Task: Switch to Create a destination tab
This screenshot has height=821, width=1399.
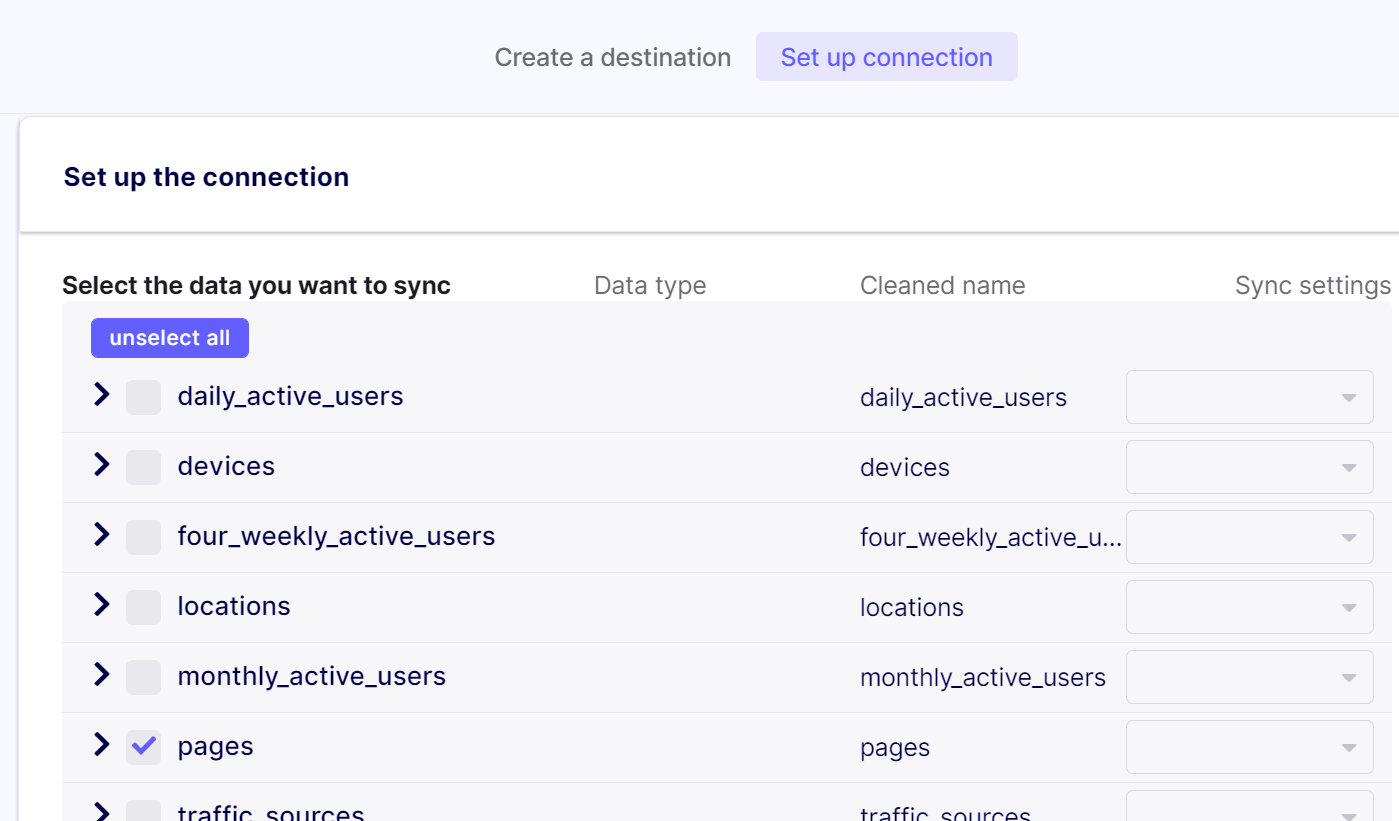Action: [612, 57]
